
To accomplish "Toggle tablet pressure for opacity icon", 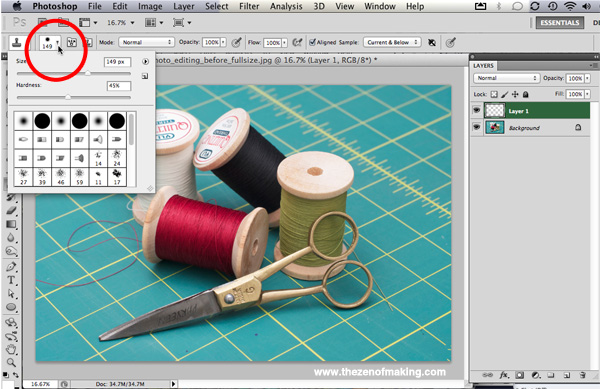I will pos(236,42).
